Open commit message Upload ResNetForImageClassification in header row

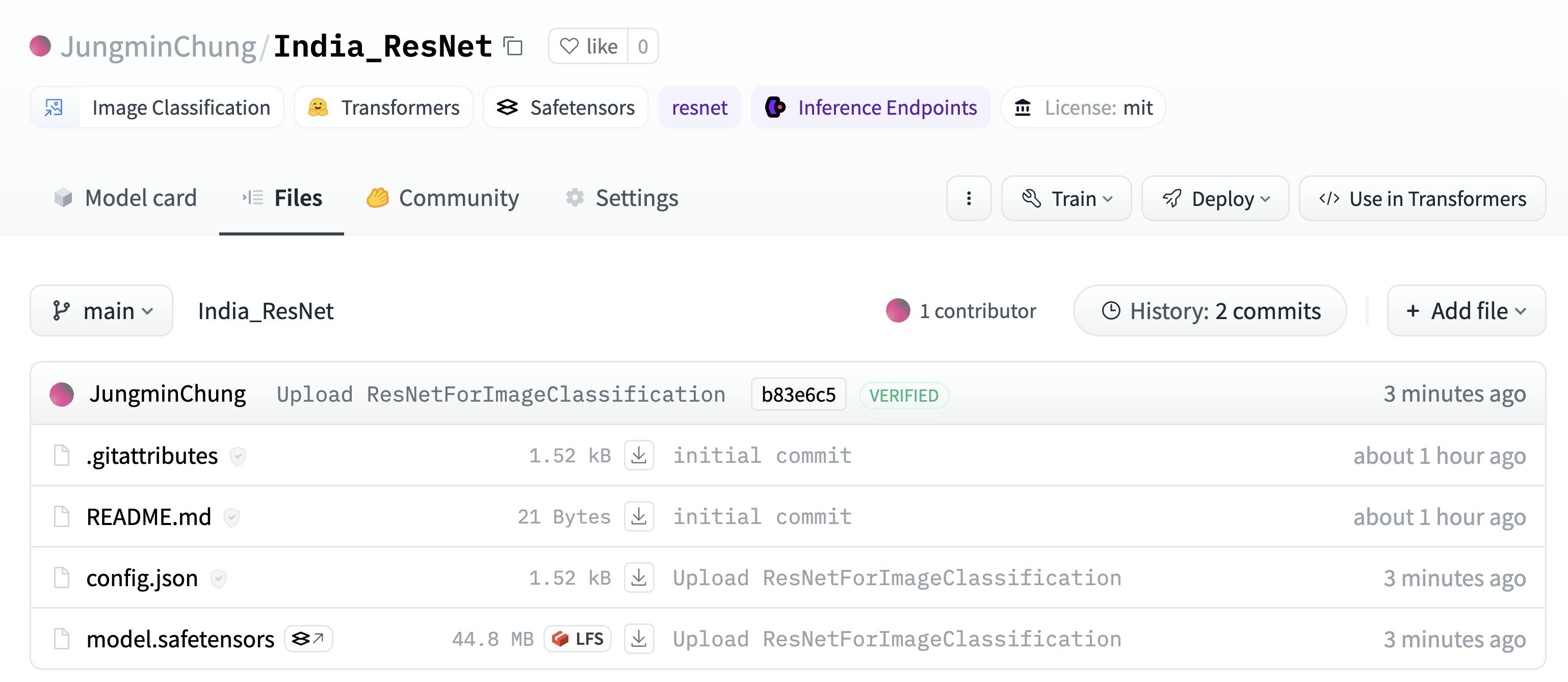click(501, 394)
